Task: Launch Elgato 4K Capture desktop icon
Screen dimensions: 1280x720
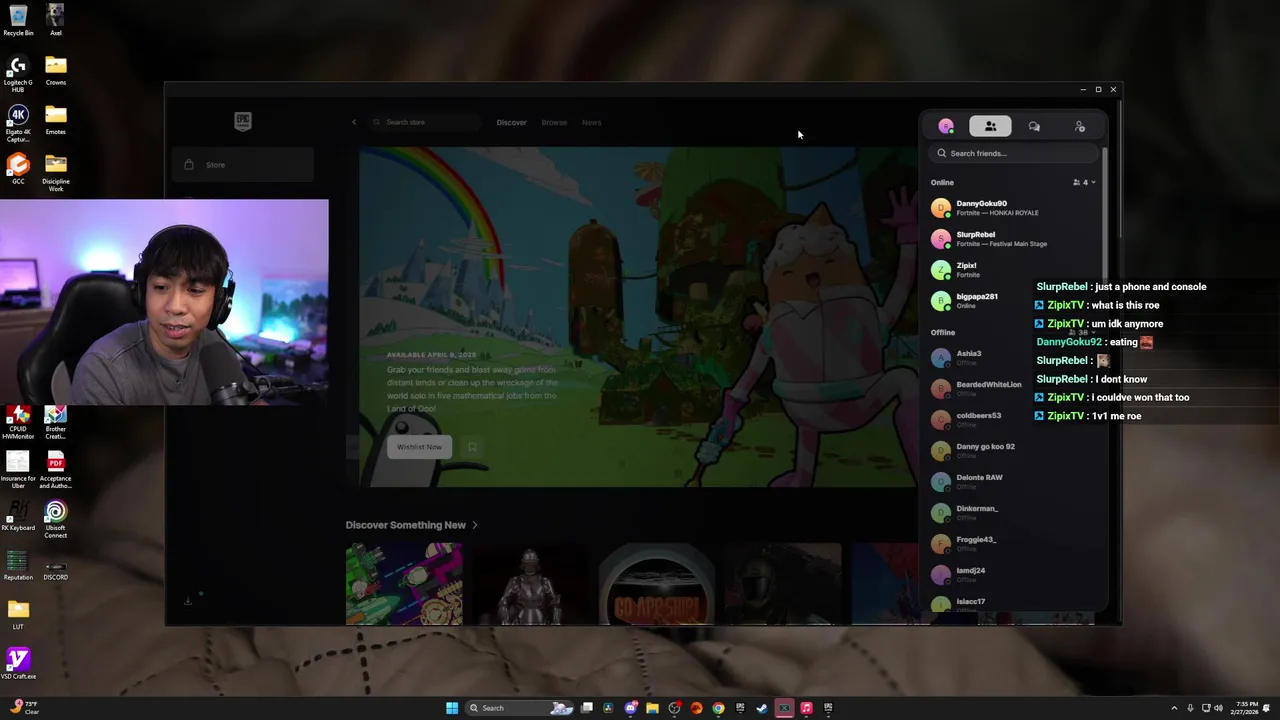Action: (18, 124)
